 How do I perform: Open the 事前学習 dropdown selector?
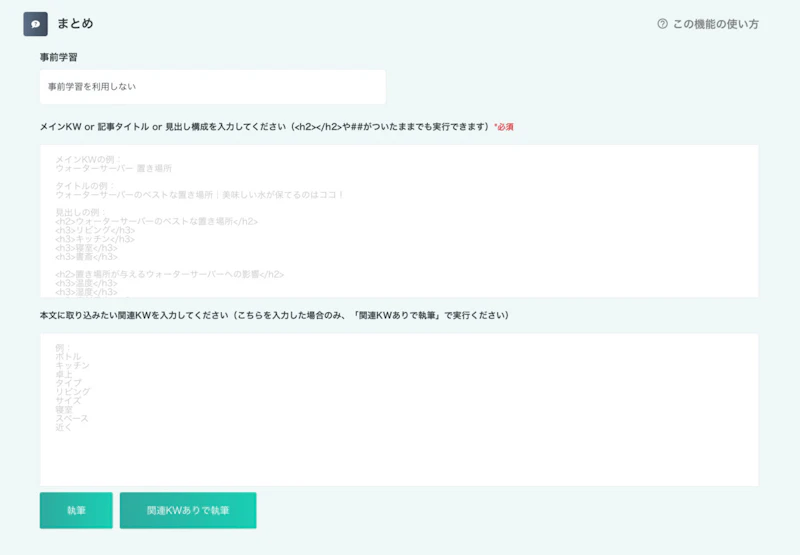pos(213,87)
